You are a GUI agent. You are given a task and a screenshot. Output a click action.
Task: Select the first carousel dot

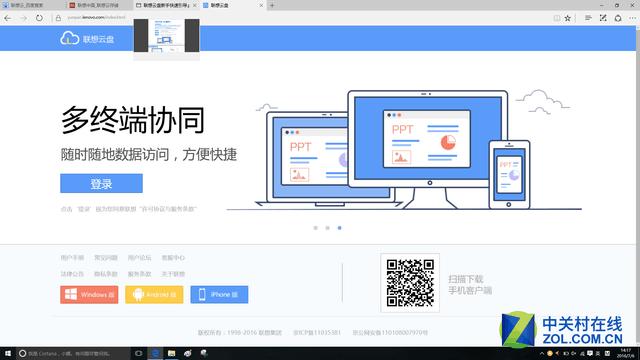[x=316, y=228]
